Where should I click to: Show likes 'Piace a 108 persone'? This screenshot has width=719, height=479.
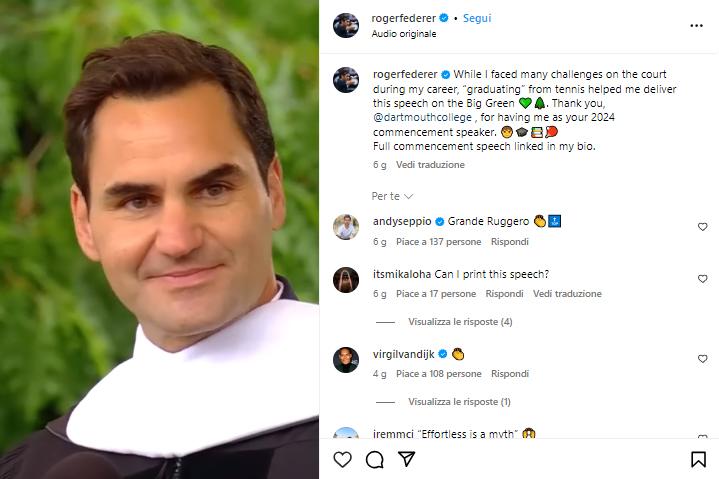438,374
